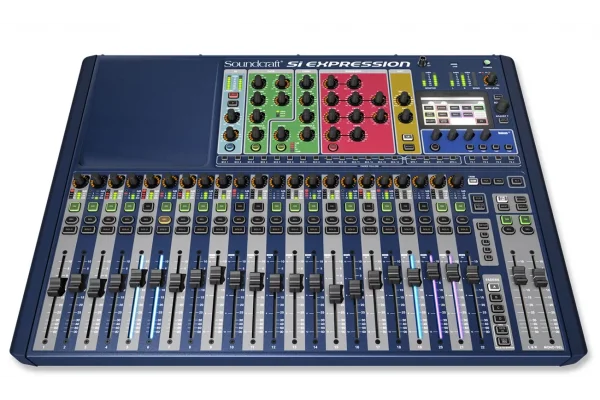The image size is (600, 400).
Task: Toggle the L&R master ON button
Action: [x=507, y=220]
